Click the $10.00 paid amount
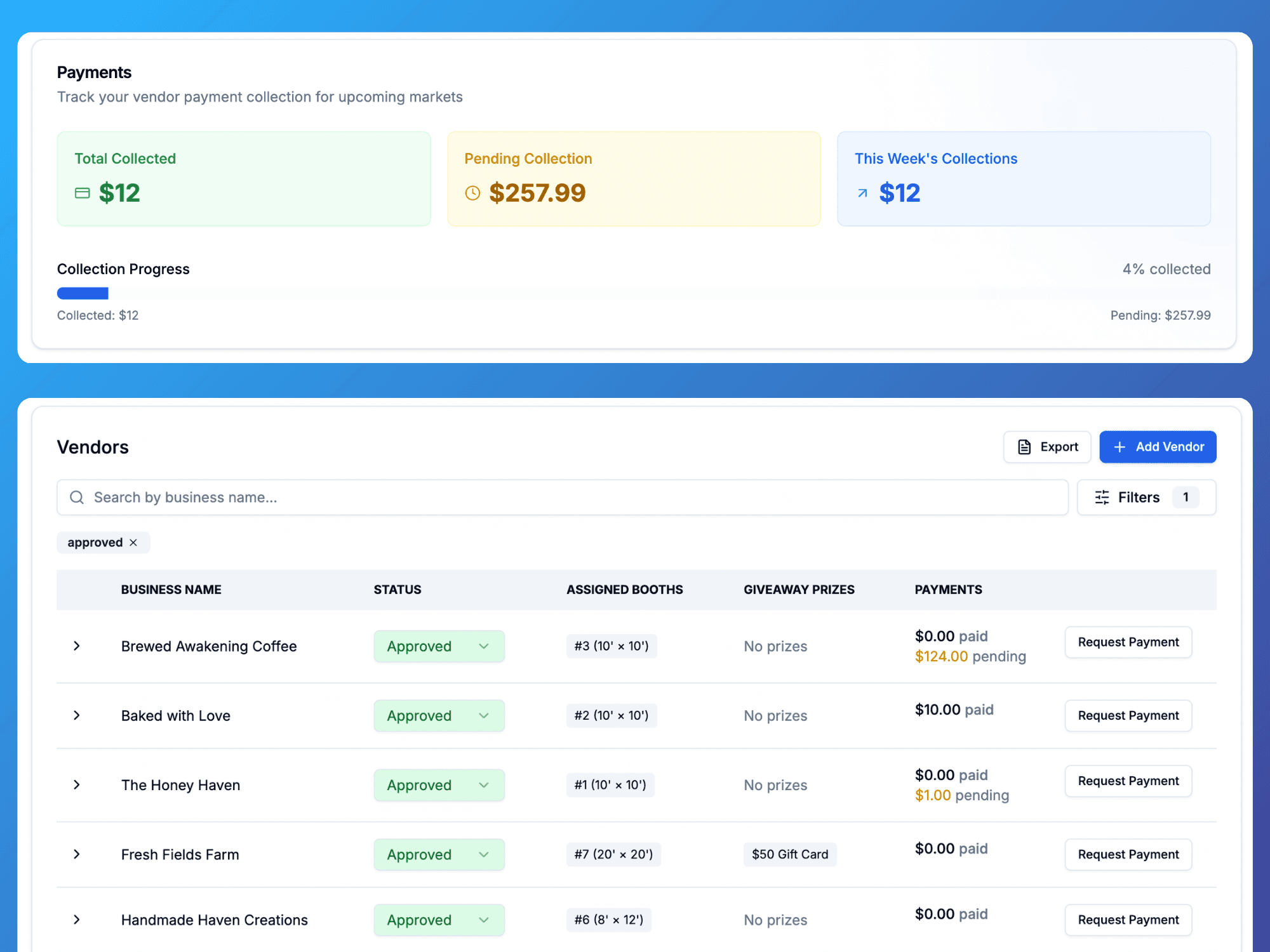Screen dimensions: 1270x952 click(937, 710)
